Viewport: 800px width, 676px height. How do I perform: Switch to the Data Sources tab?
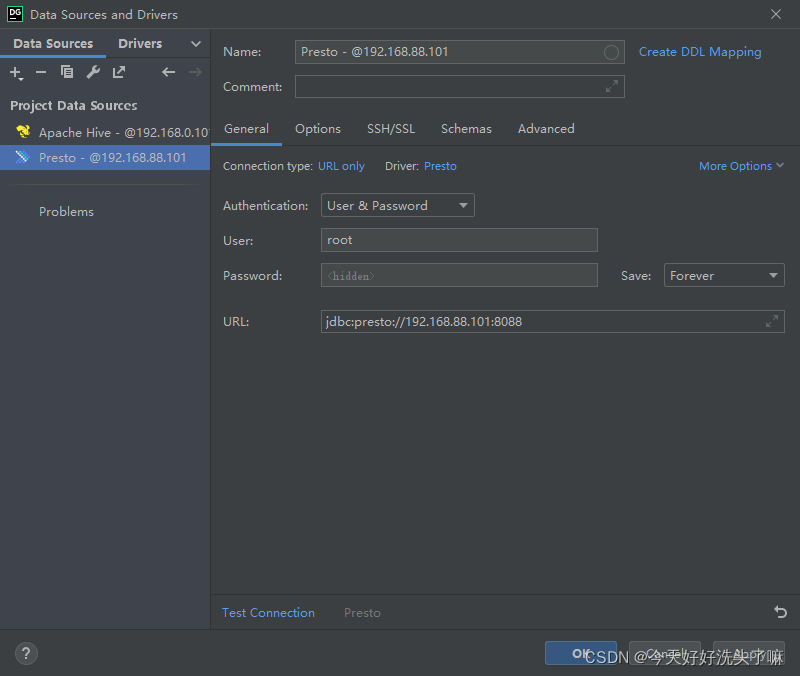[53, 44]
